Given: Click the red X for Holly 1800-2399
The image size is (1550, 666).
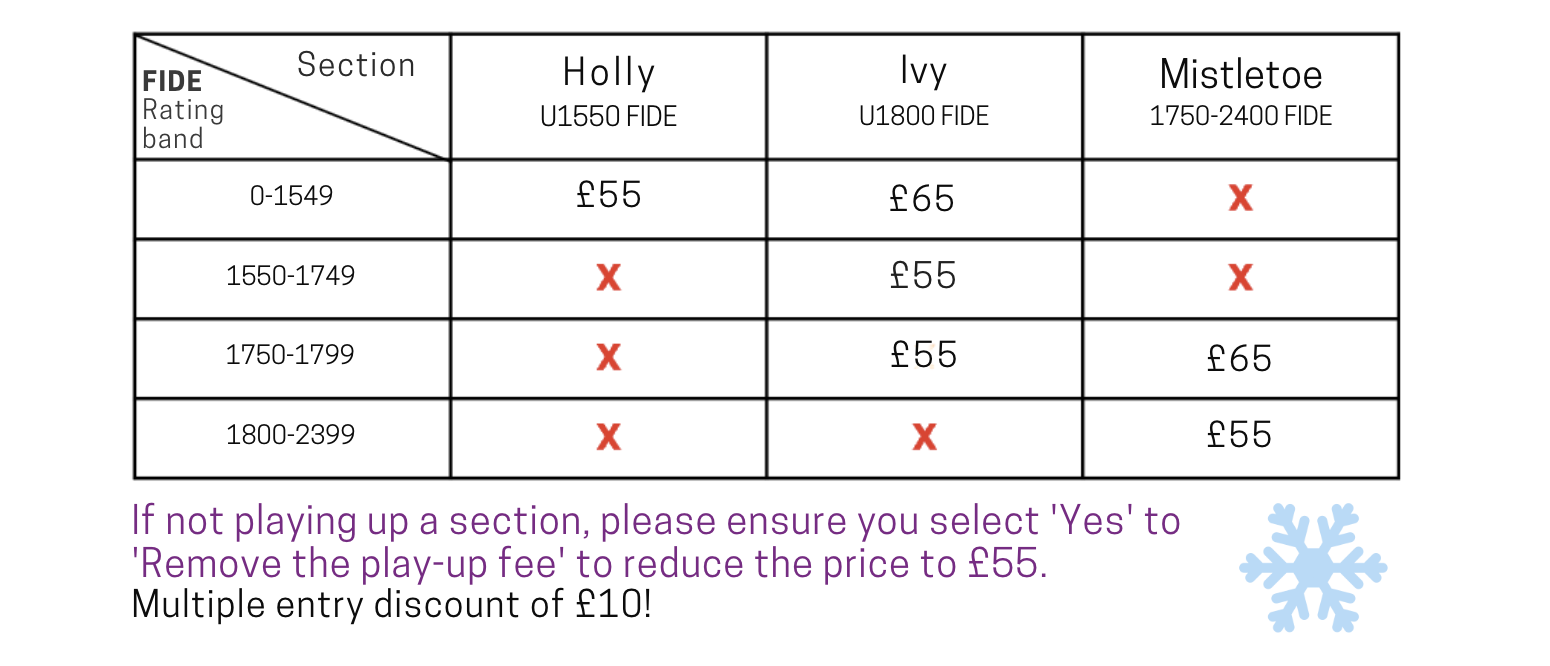Looking at the screenshot, I should pos(608,436).
